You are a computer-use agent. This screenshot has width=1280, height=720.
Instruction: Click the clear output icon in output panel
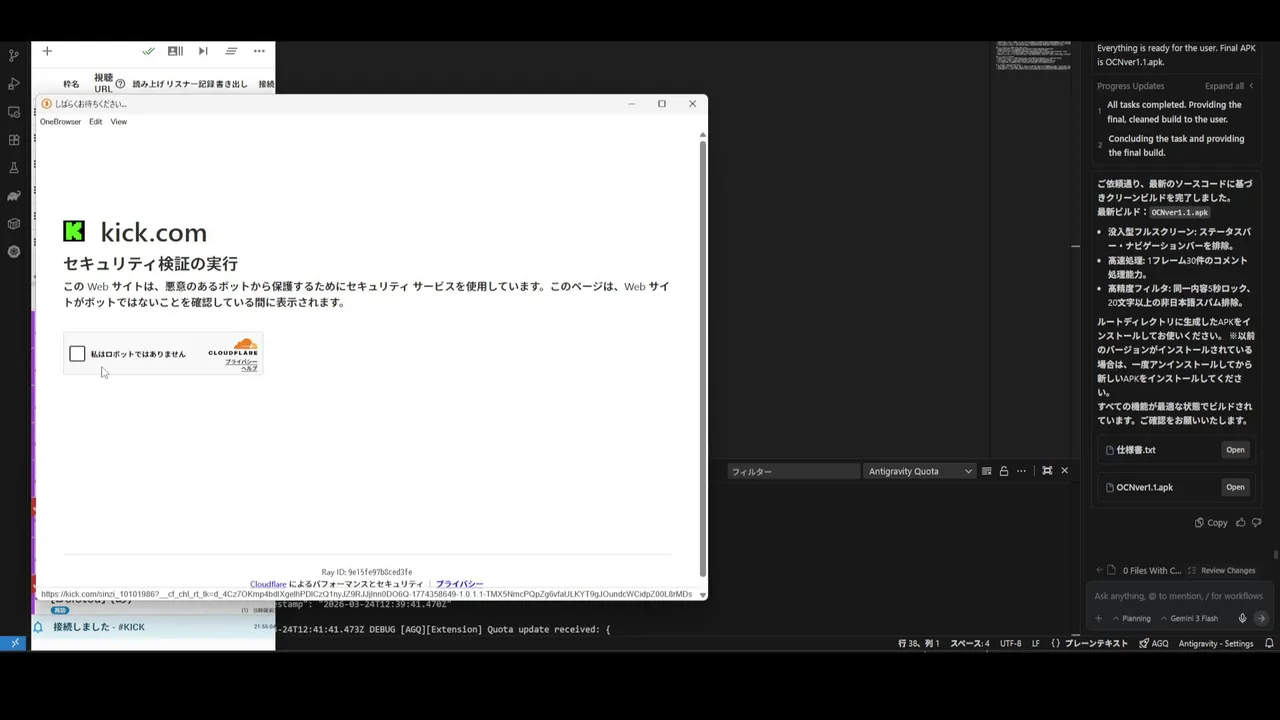(x=986, y=471)
